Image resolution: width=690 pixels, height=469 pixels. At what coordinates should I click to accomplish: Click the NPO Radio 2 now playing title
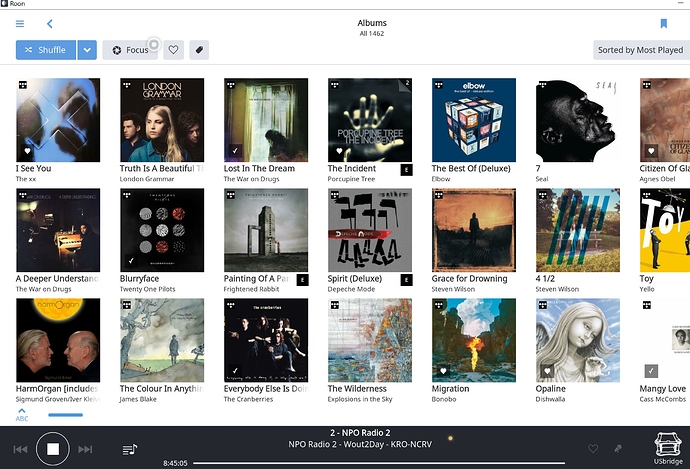point(360,433)
